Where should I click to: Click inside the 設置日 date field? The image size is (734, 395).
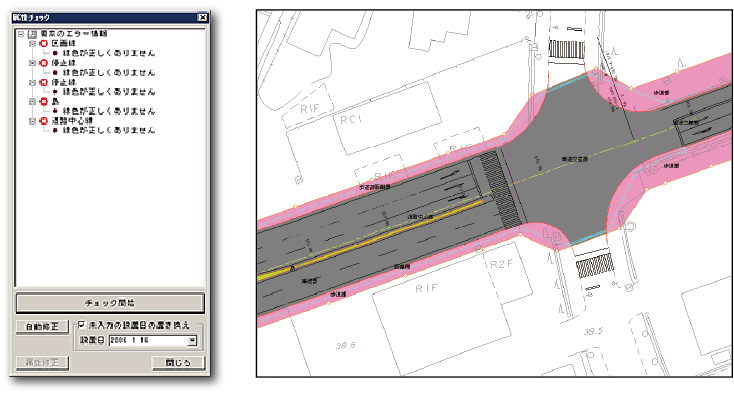(x=148, y=341)
